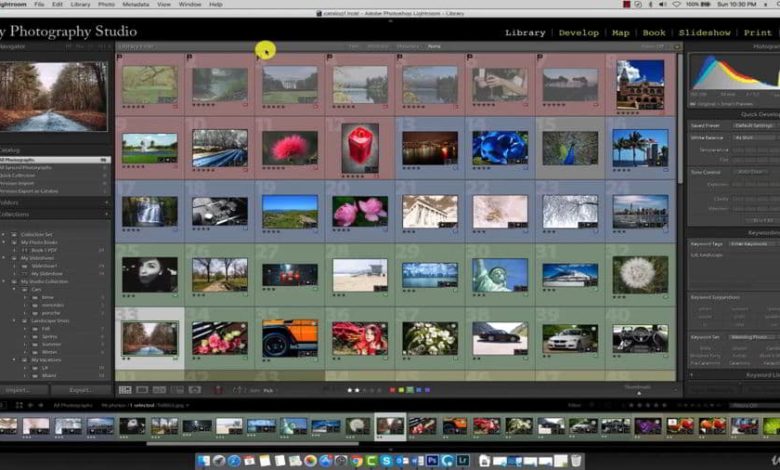Switch to Survey view in toolbar

177,390
